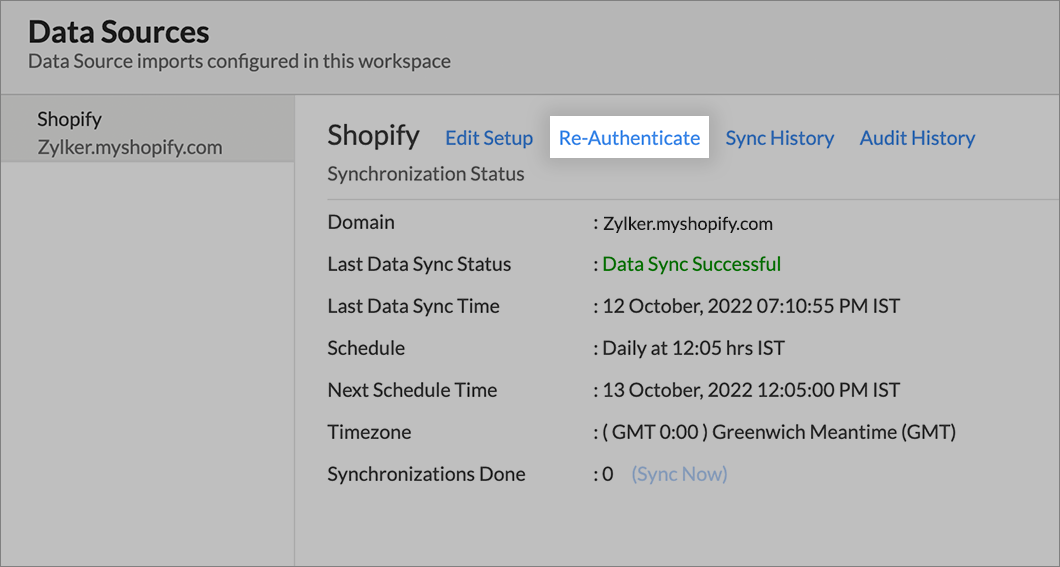Click the Schedule label
The height and width of the screenshot is (567, 1060).
[366, 348]
